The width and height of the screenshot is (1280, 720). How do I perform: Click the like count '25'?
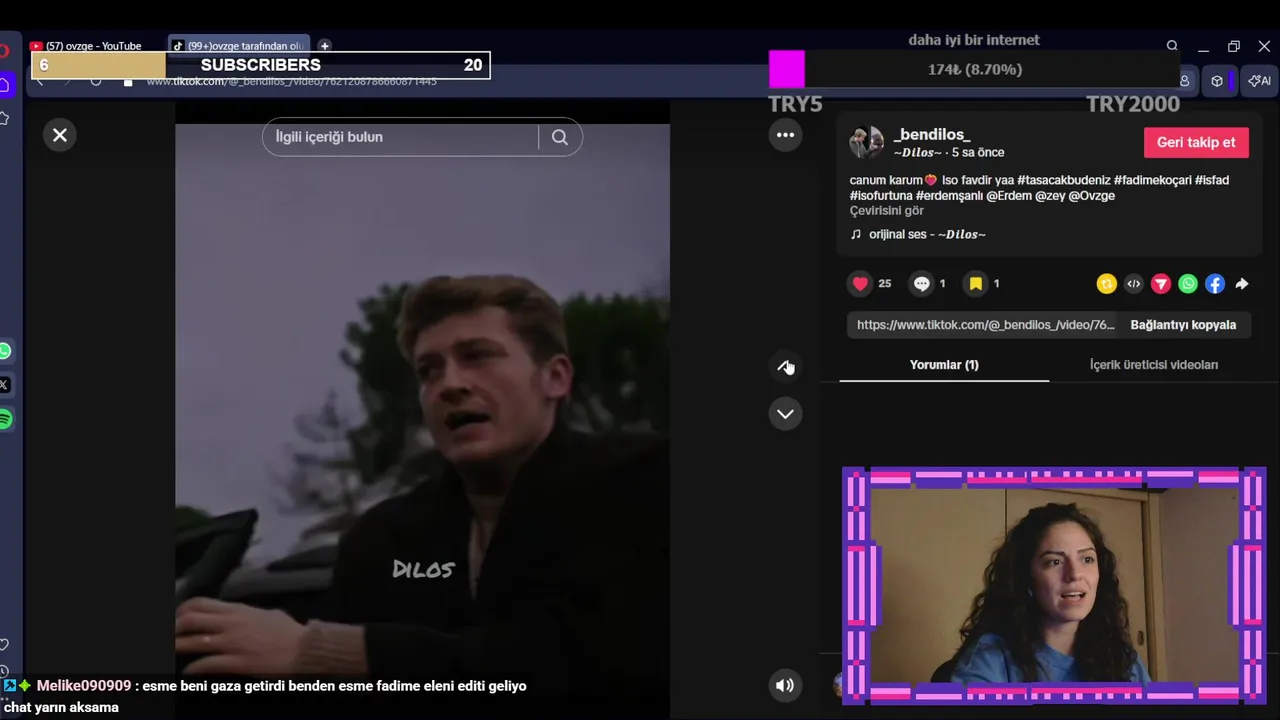(885, 284)
